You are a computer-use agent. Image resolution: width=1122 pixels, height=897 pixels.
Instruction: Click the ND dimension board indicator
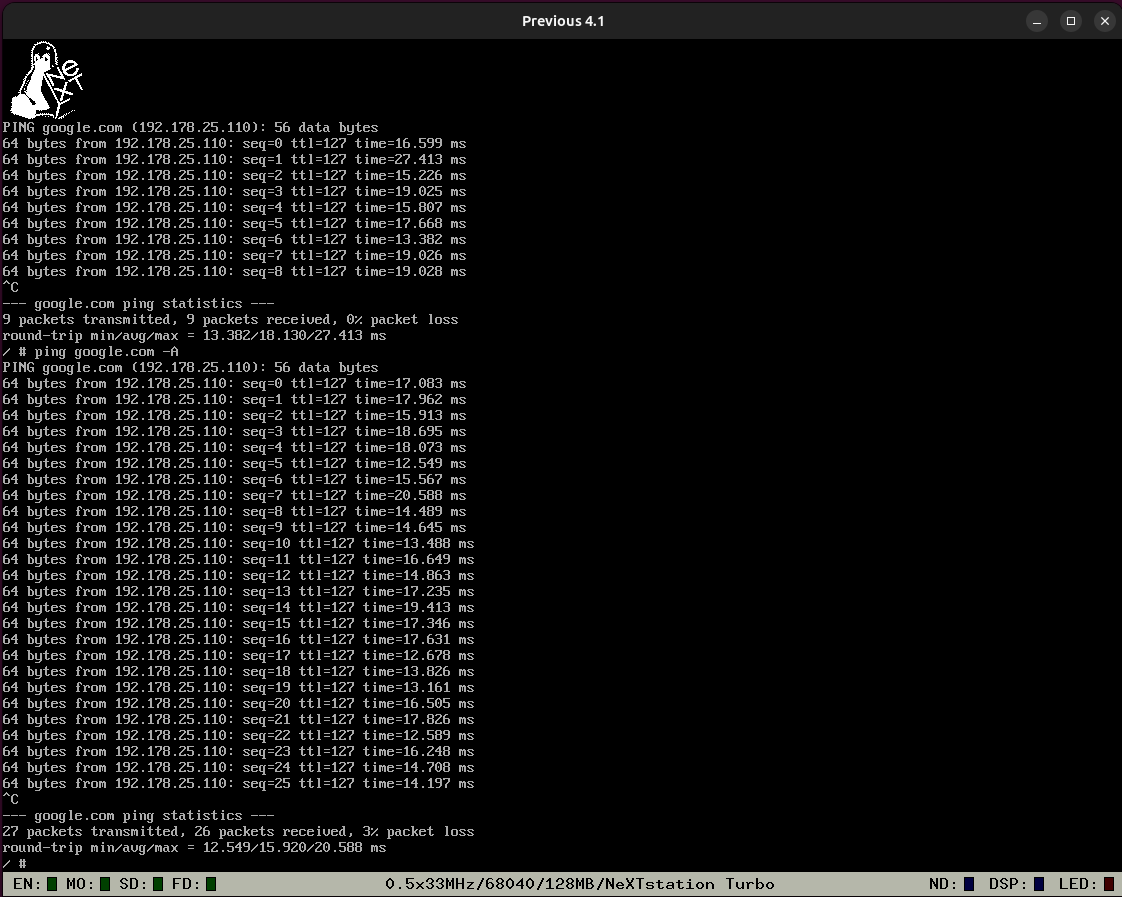coord(969,884)
